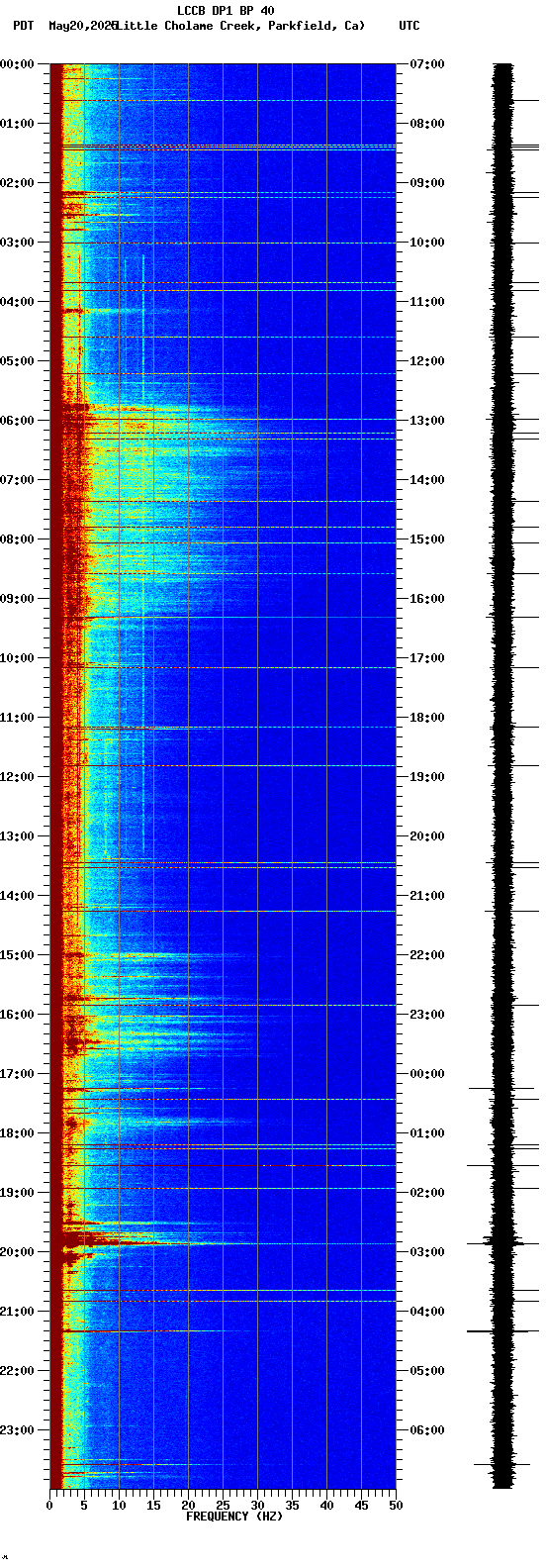Click PDT axis label "02:00"
Image resolution: width=546 pixels, height=1568 pixels.
click(17, 183)
